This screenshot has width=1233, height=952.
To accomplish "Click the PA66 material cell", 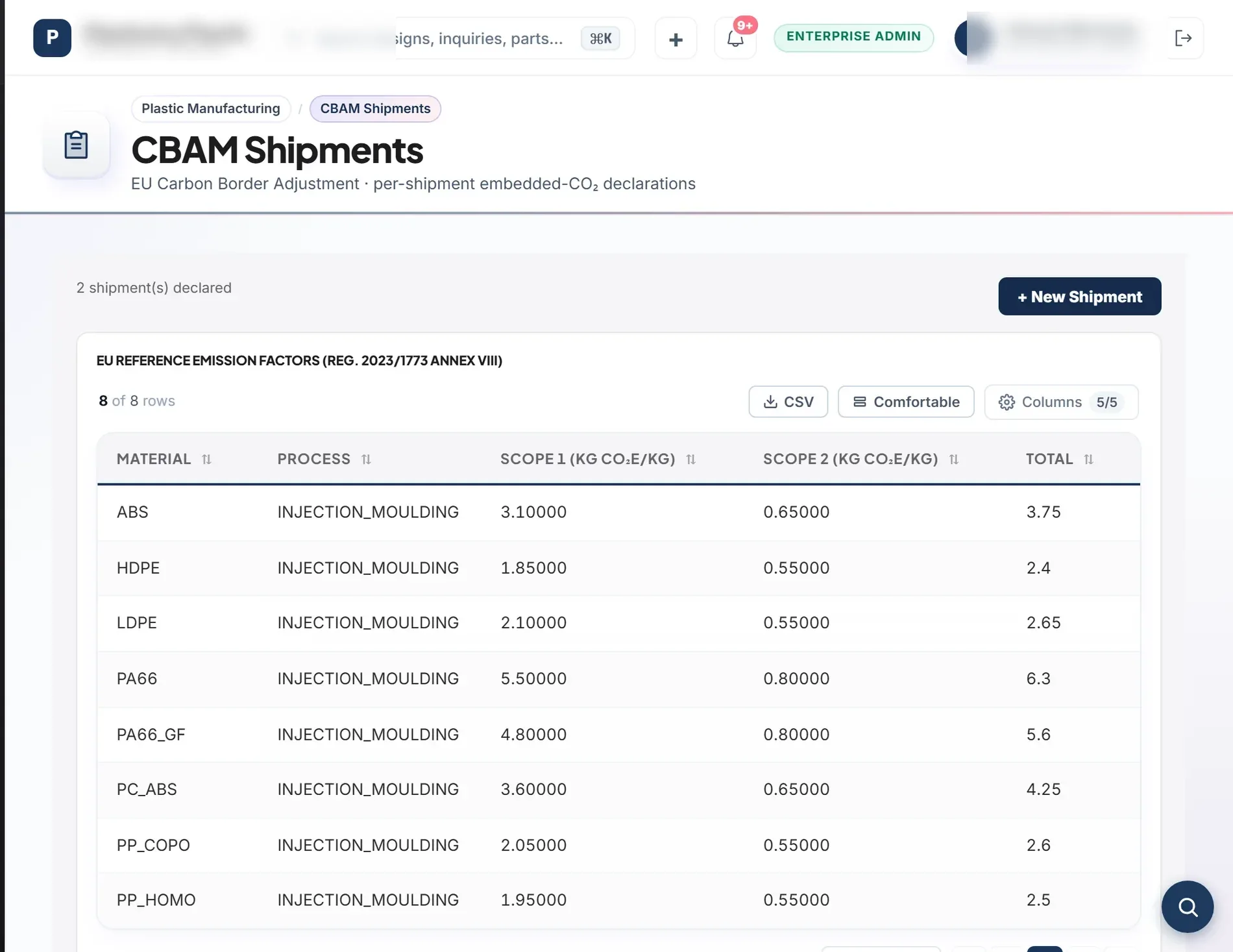I will (x=137, y=679).
